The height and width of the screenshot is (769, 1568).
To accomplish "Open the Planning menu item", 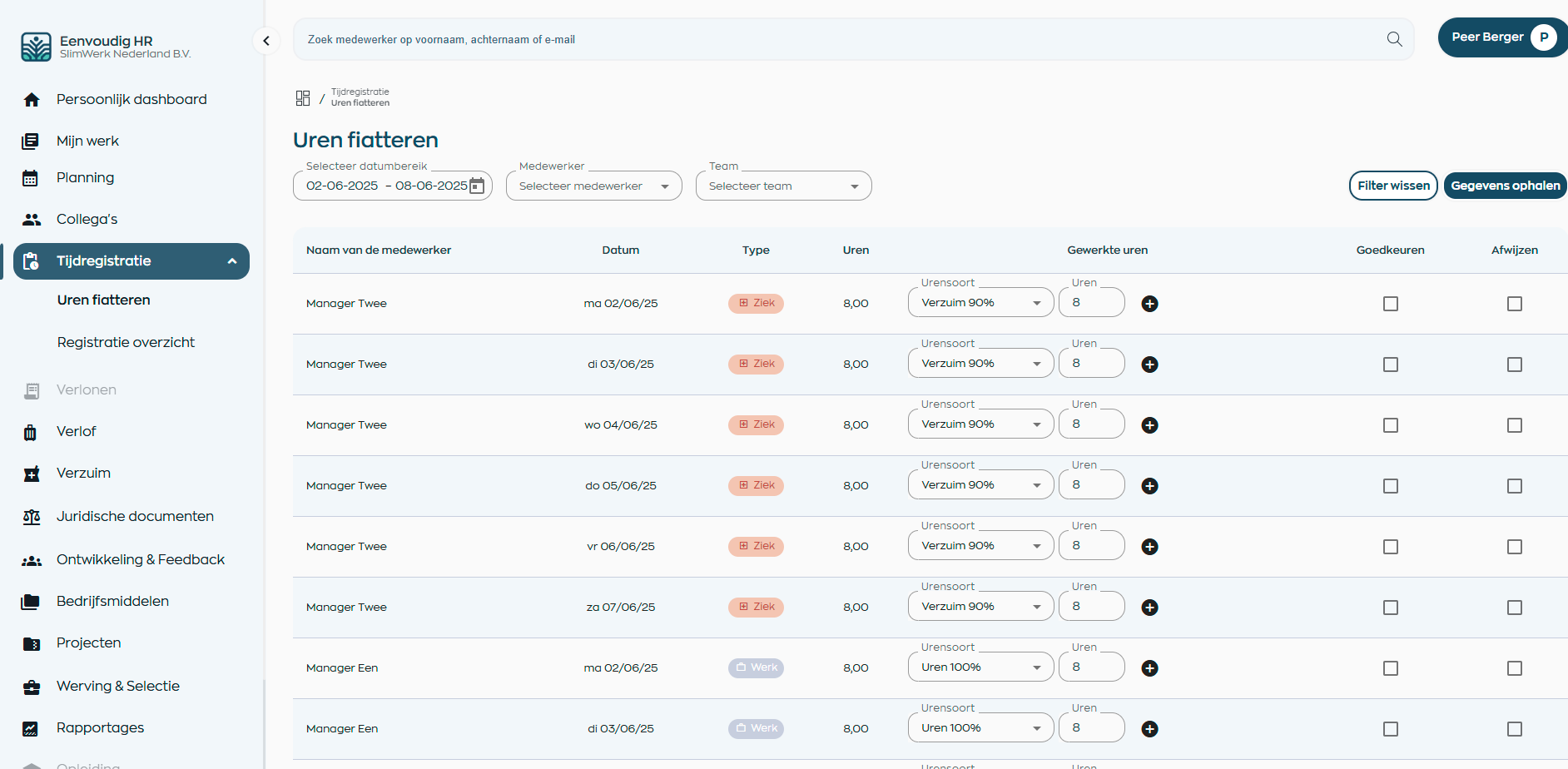I will 85,177.
